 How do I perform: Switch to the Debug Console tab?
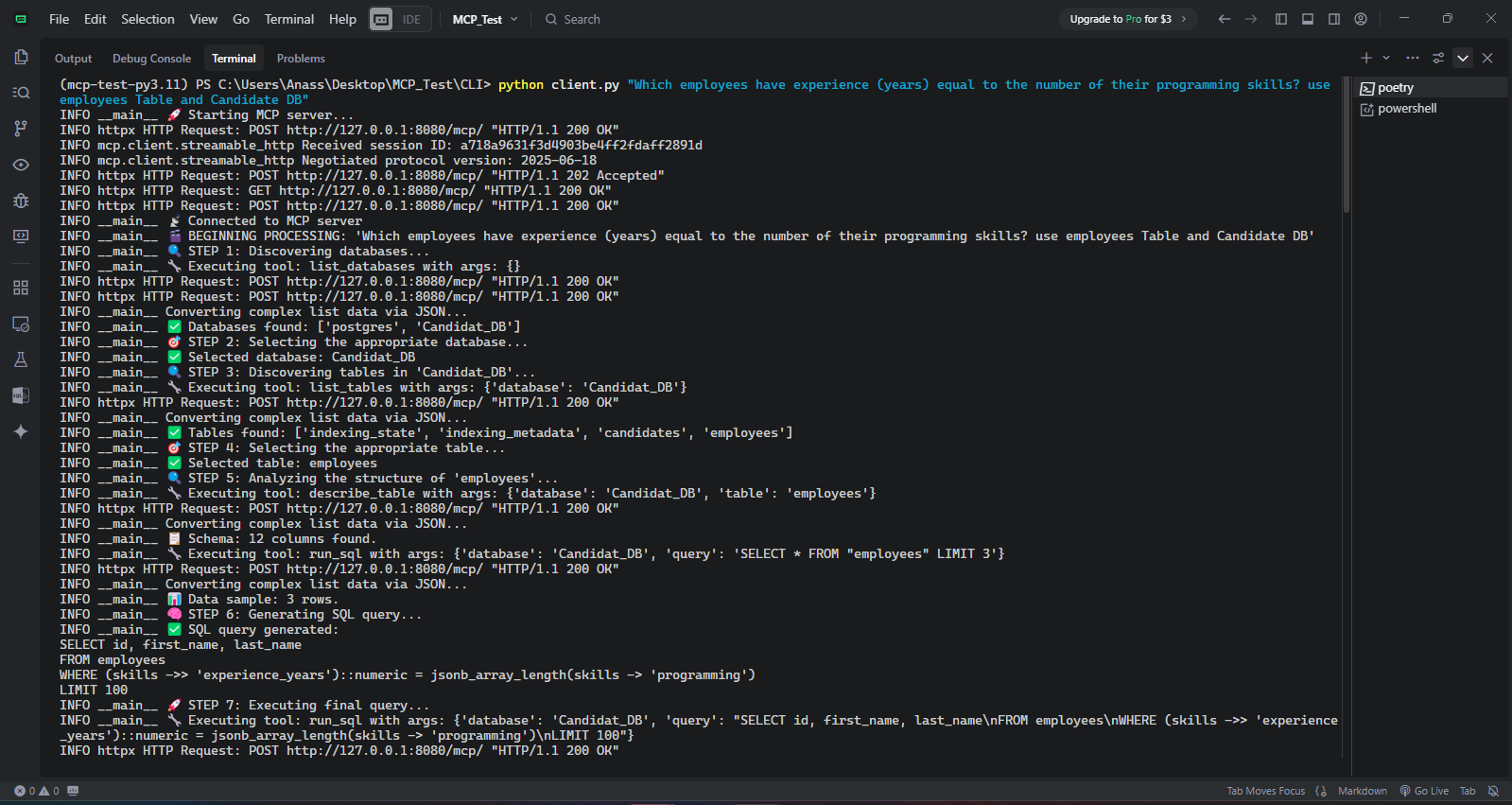coord(151,58)
